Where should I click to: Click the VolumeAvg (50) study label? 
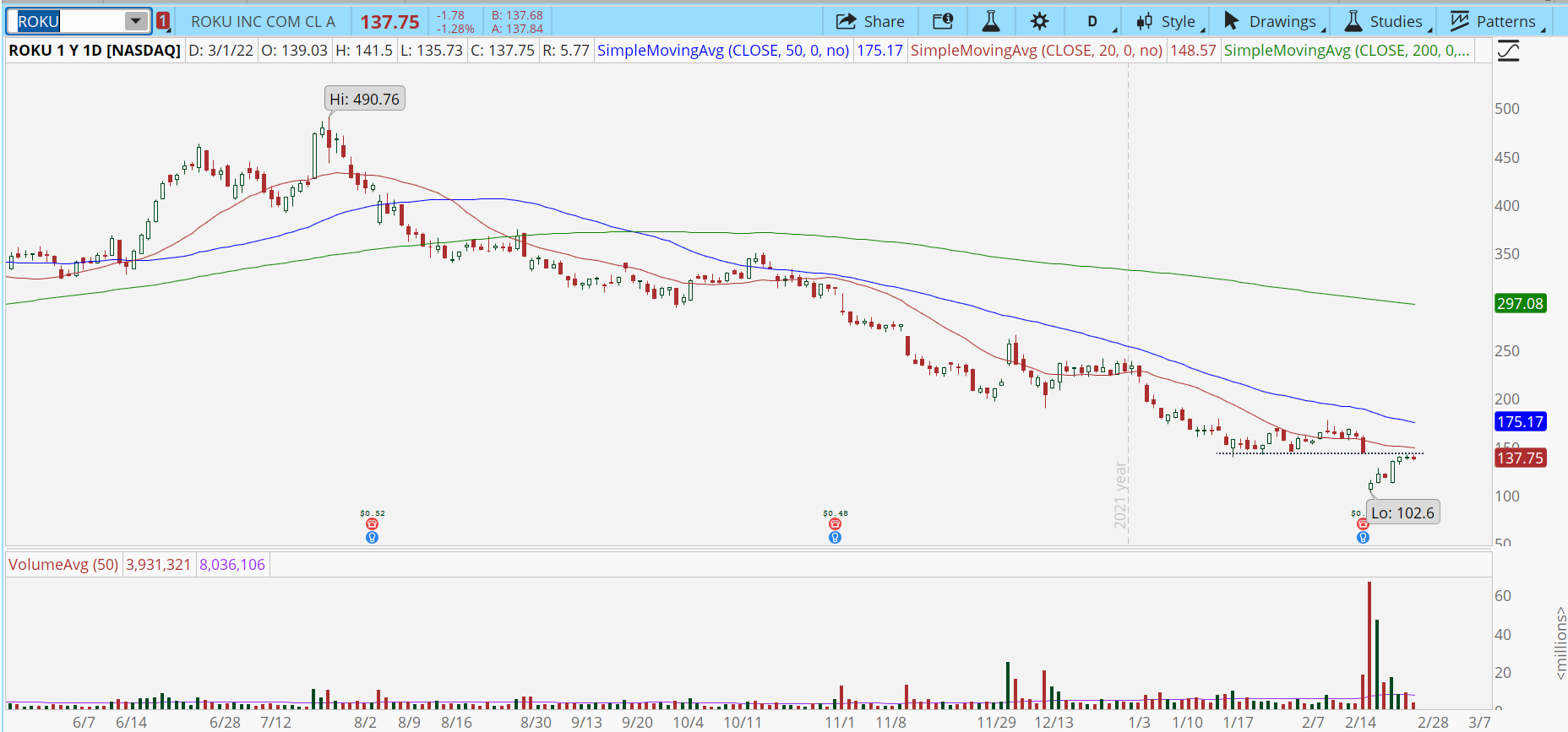pos(63,564)
